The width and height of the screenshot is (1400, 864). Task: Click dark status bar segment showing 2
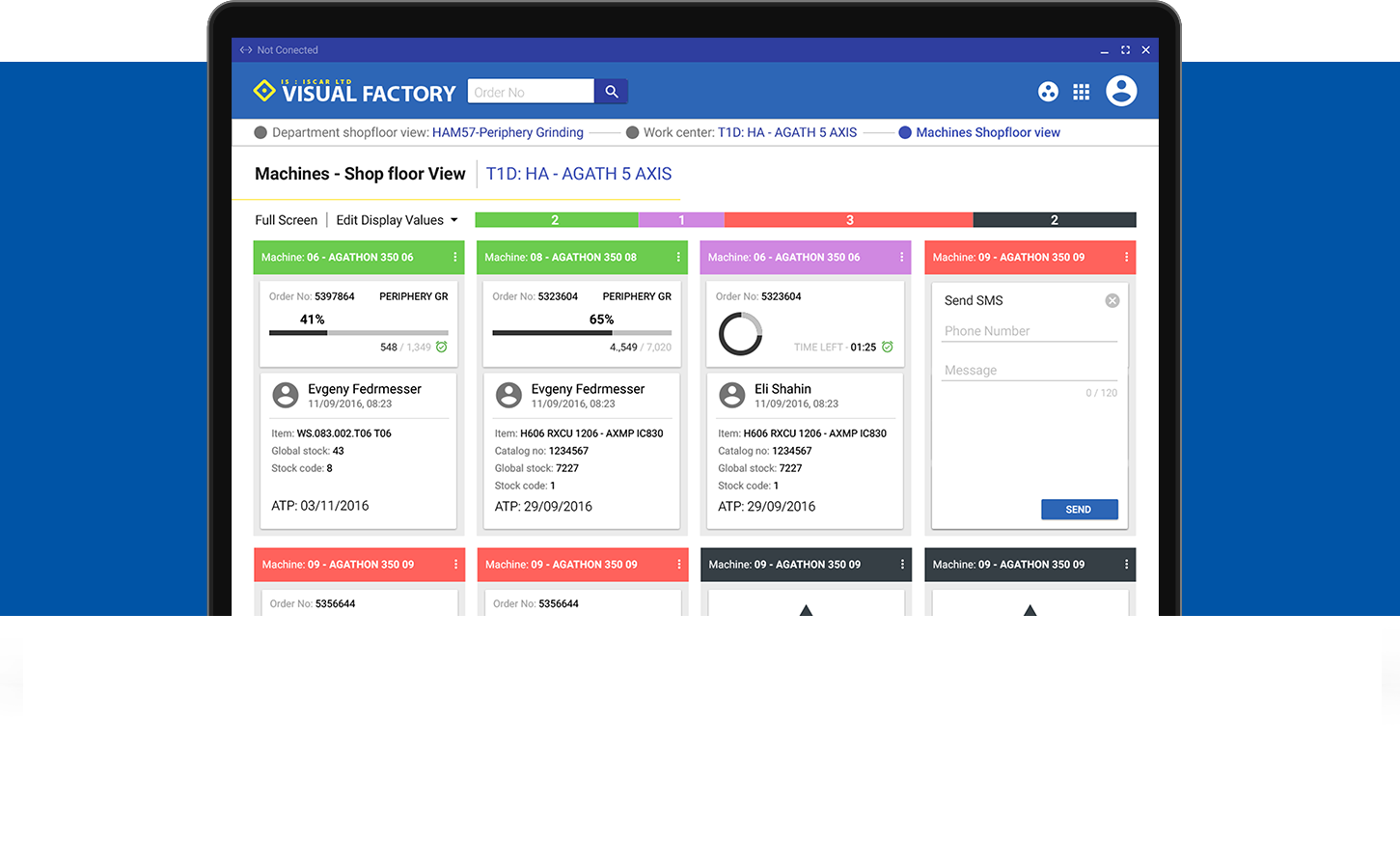[x=1055, y=220]
